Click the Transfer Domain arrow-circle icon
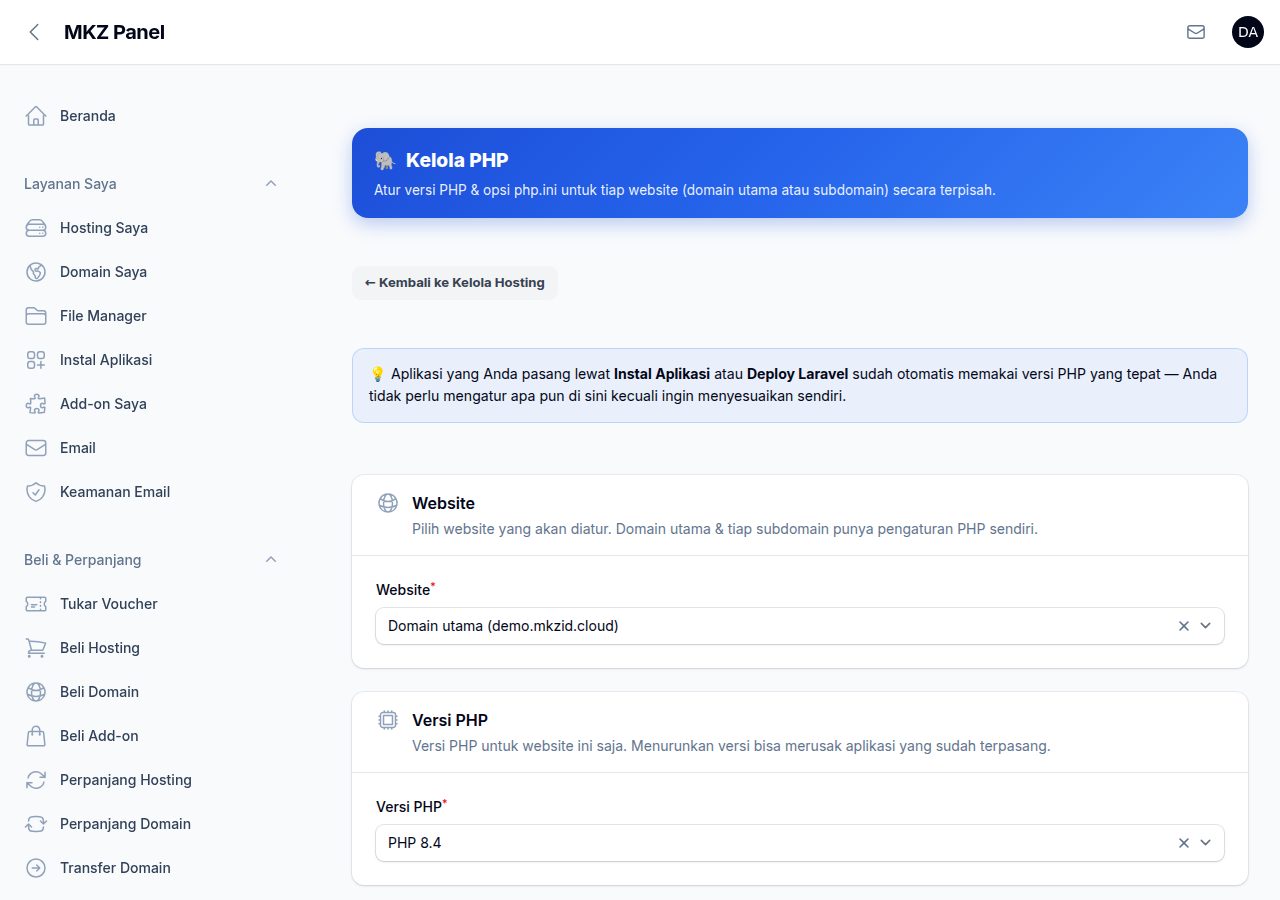 coord(36,868)
